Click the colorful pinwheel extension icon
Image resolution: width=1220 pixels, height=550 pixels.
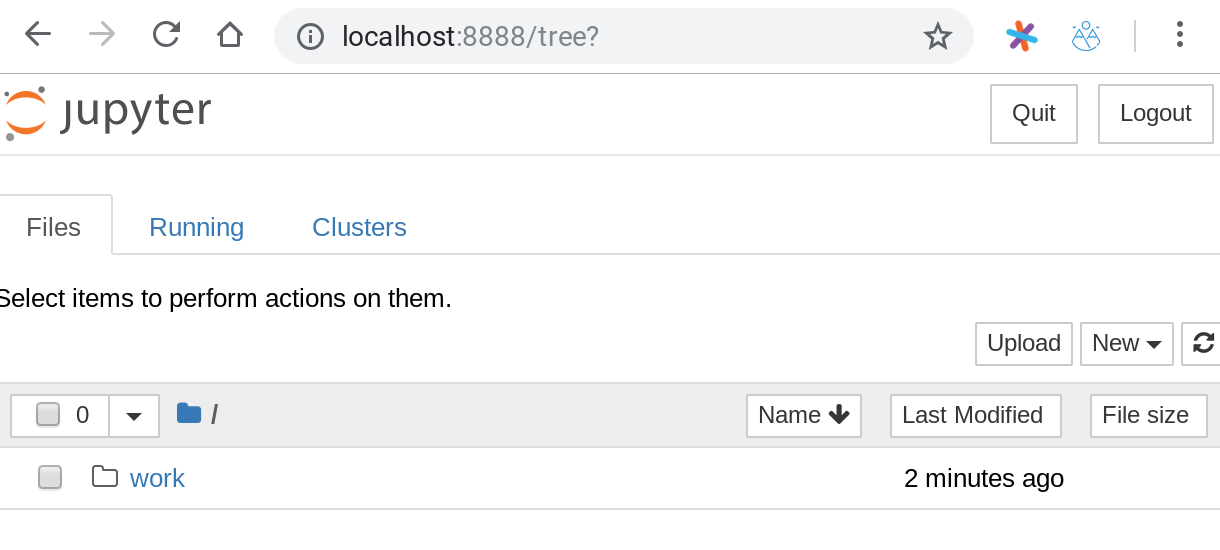(1021, 36)
